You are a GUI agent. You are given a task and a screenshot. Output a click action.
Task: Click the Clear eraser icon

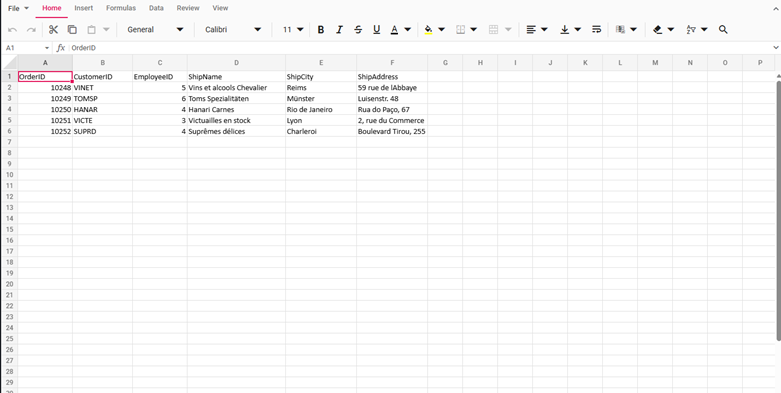click(x=657, y=29)
